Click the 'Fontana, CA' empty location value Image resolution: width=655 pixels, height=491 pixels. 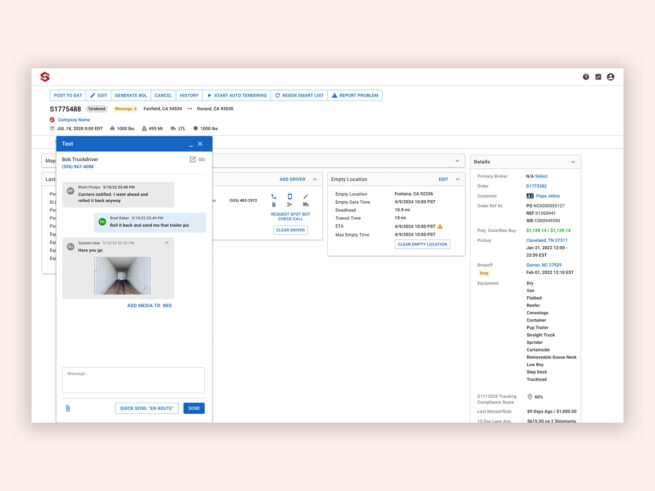tap(414, 194)
